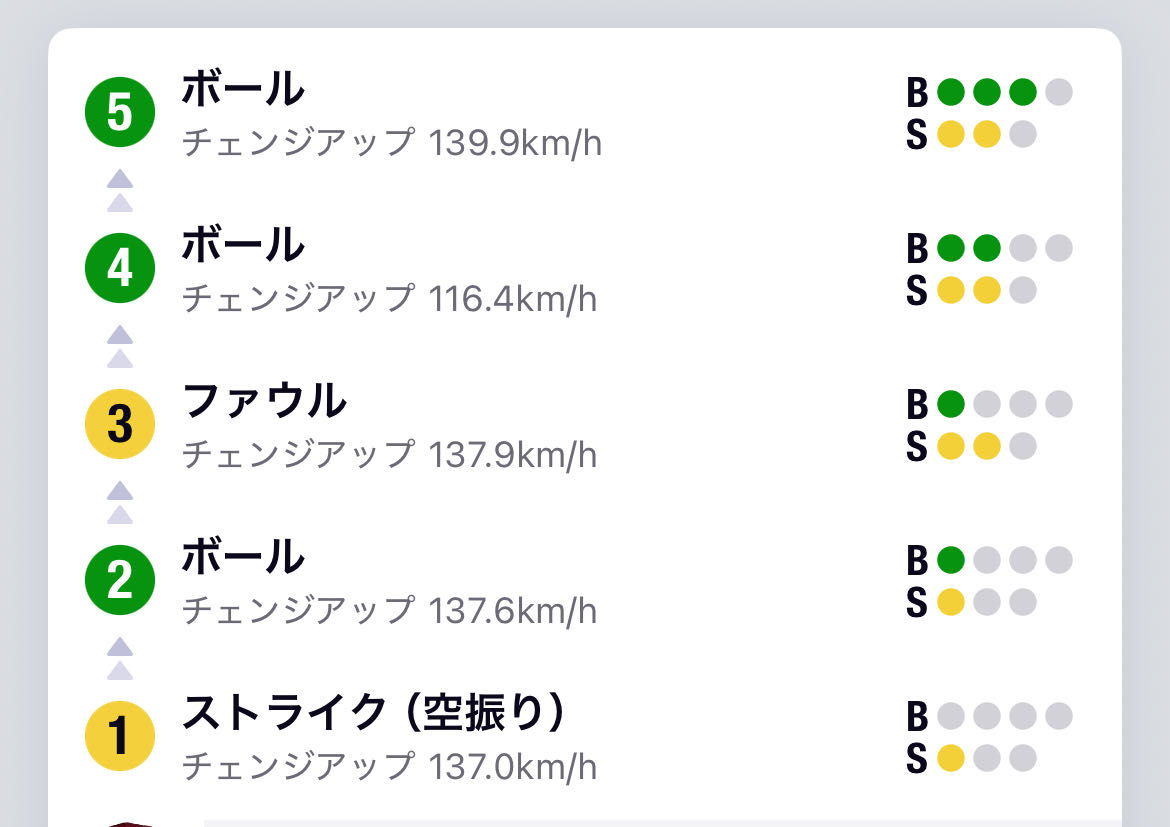Click the green pitch number 4 badge
The height and width of the screenshot is (827, 1170).
(x=119, y=267)
